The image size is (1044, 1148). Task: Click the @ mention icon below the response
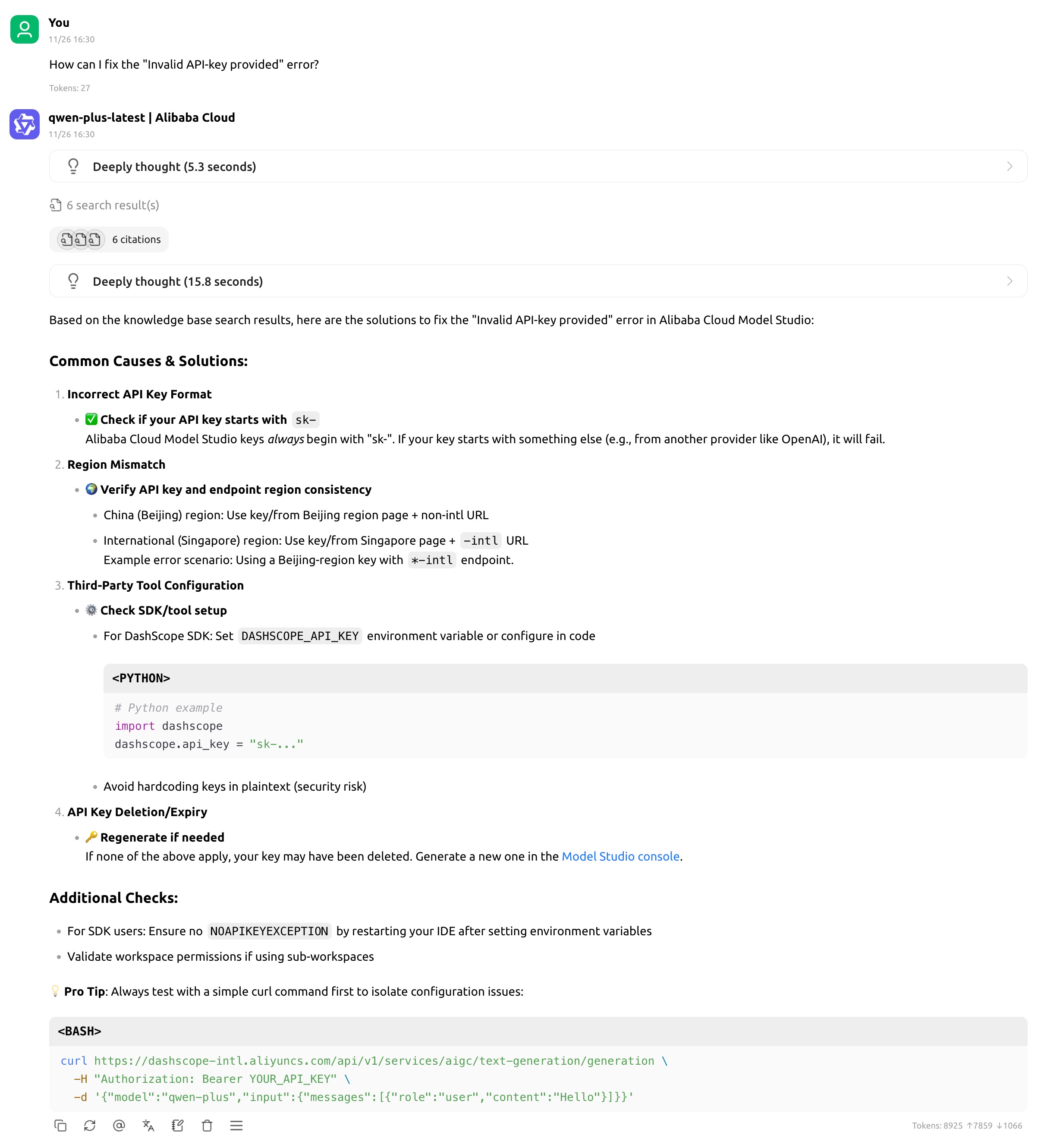pyautogui.click(x=119, y=1126)
